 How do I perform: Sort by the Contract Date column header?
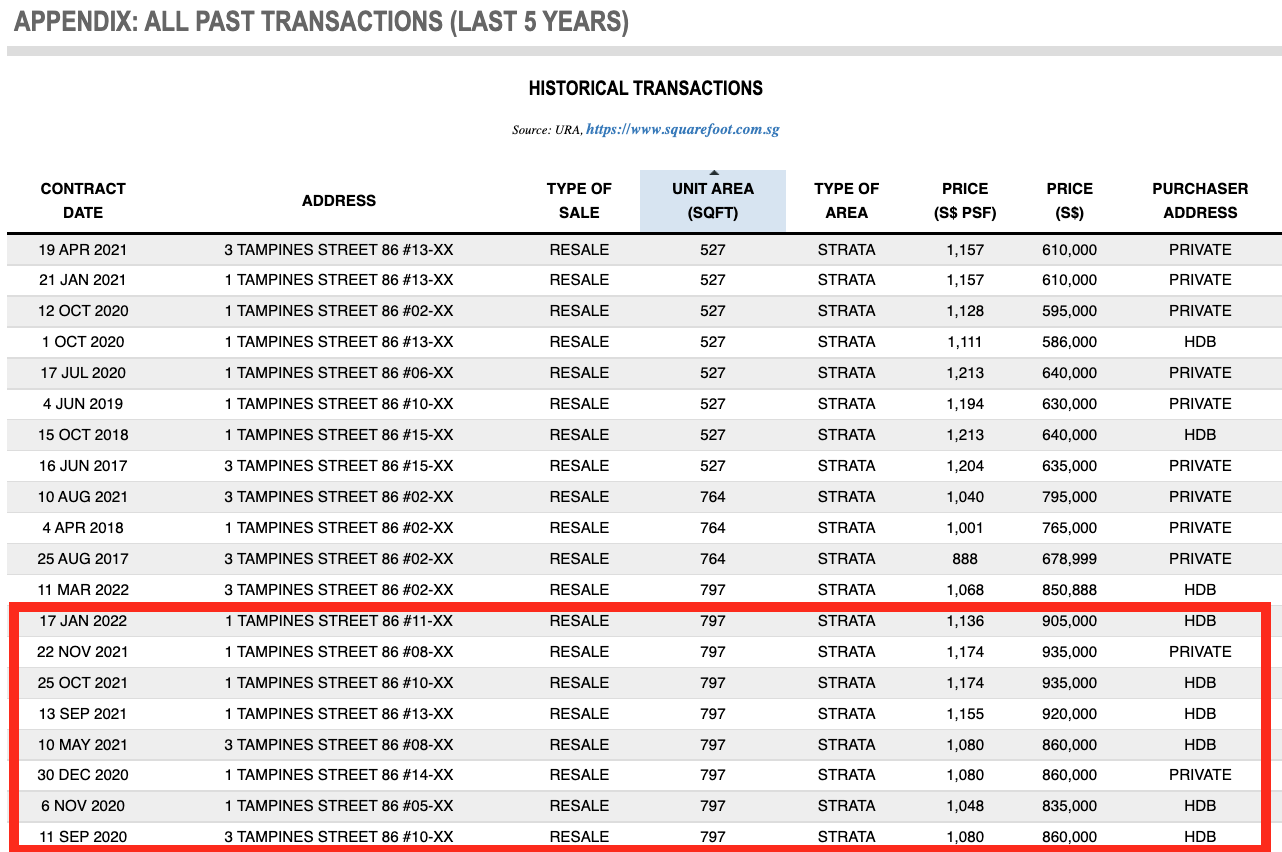(x=83, y=200)
